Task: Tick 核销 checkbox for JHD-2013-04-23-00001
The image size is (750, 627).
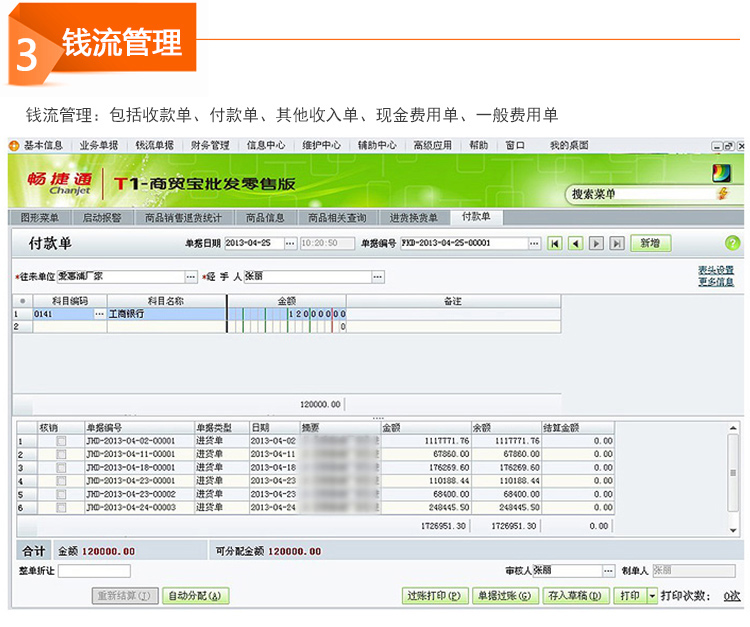Action: (61, 481)
